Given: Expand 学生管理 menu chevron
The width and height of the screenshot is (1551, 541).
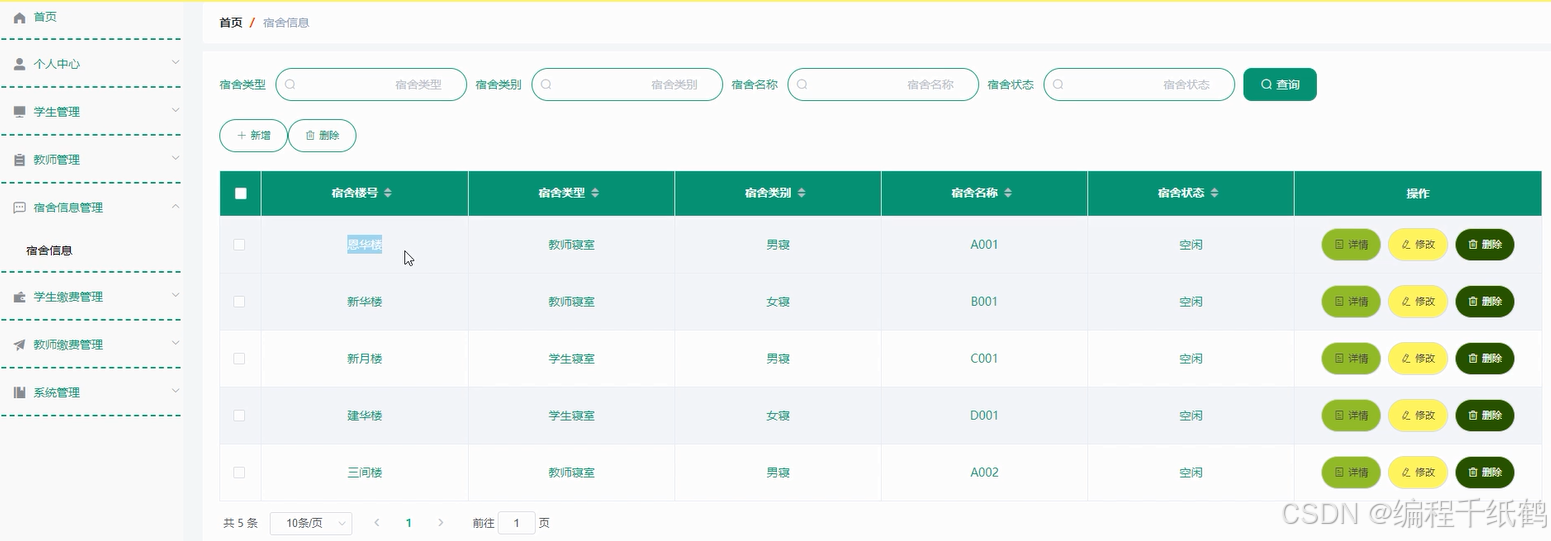Looking at the screenshot, I should tap(175, 110).
